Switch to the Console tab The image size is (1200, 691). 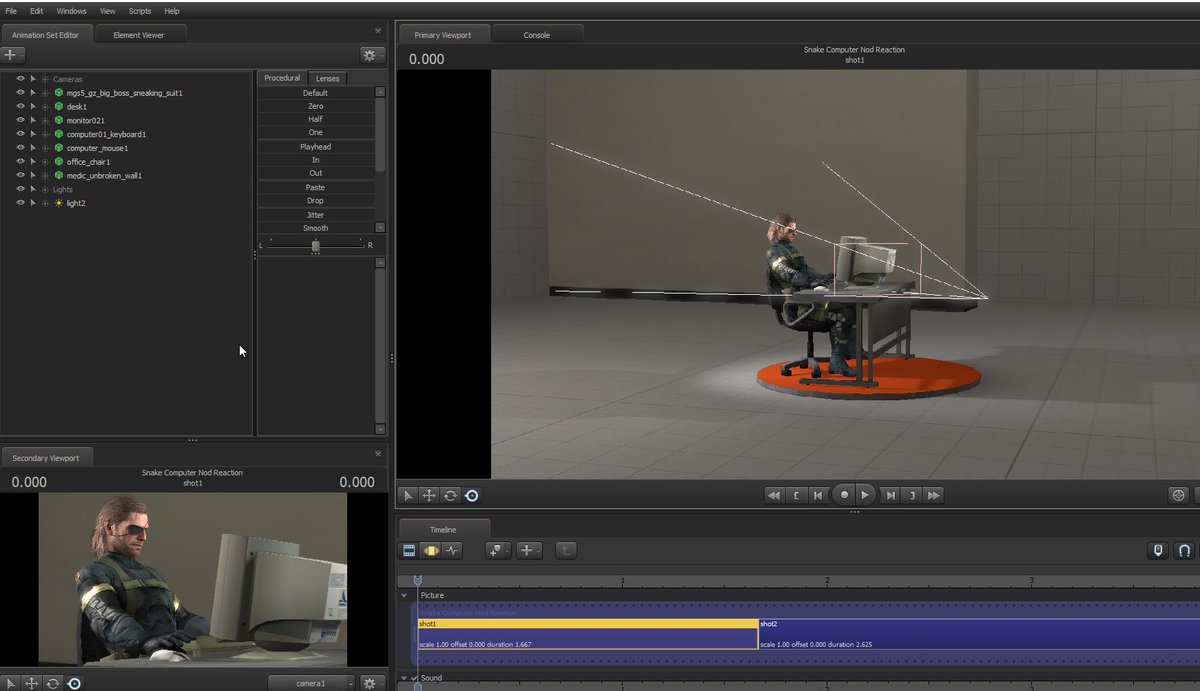coord(537,35)
